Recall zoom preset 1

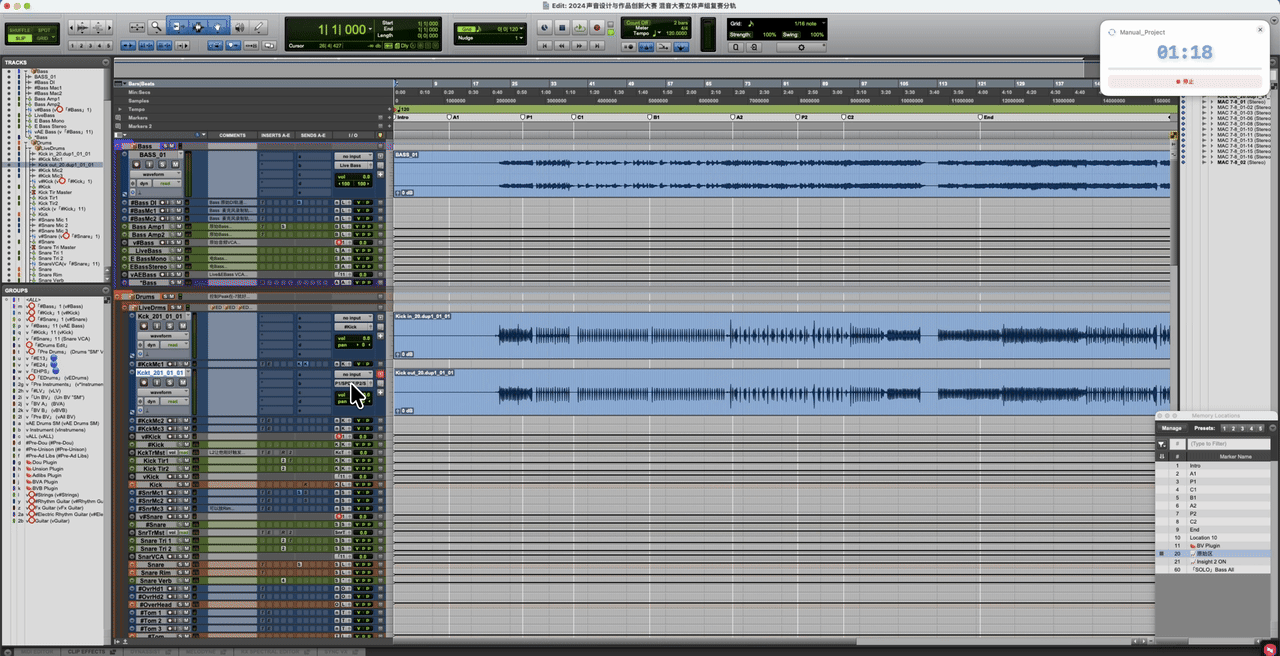[x=75, y=46]
